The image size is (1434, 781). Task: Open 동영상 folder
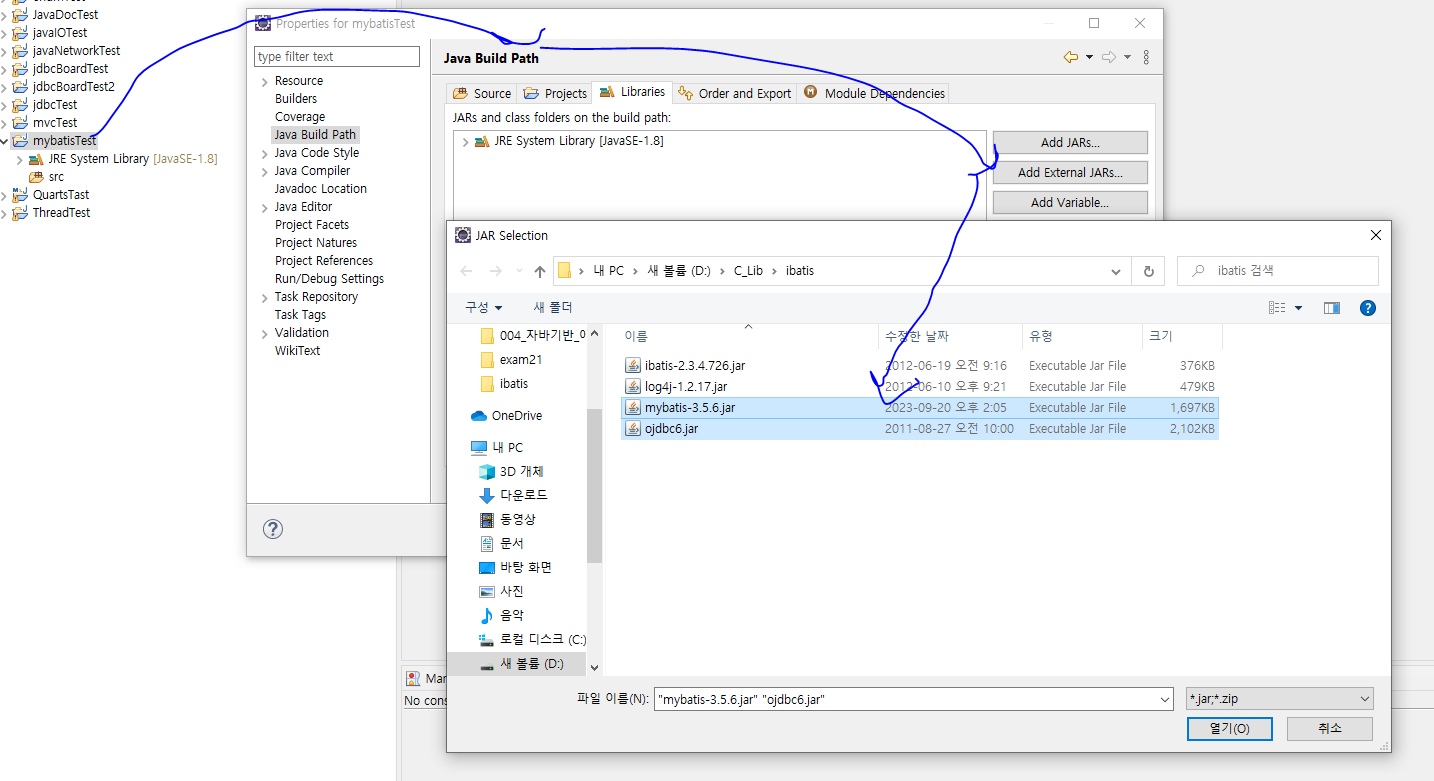pos(517,520)
